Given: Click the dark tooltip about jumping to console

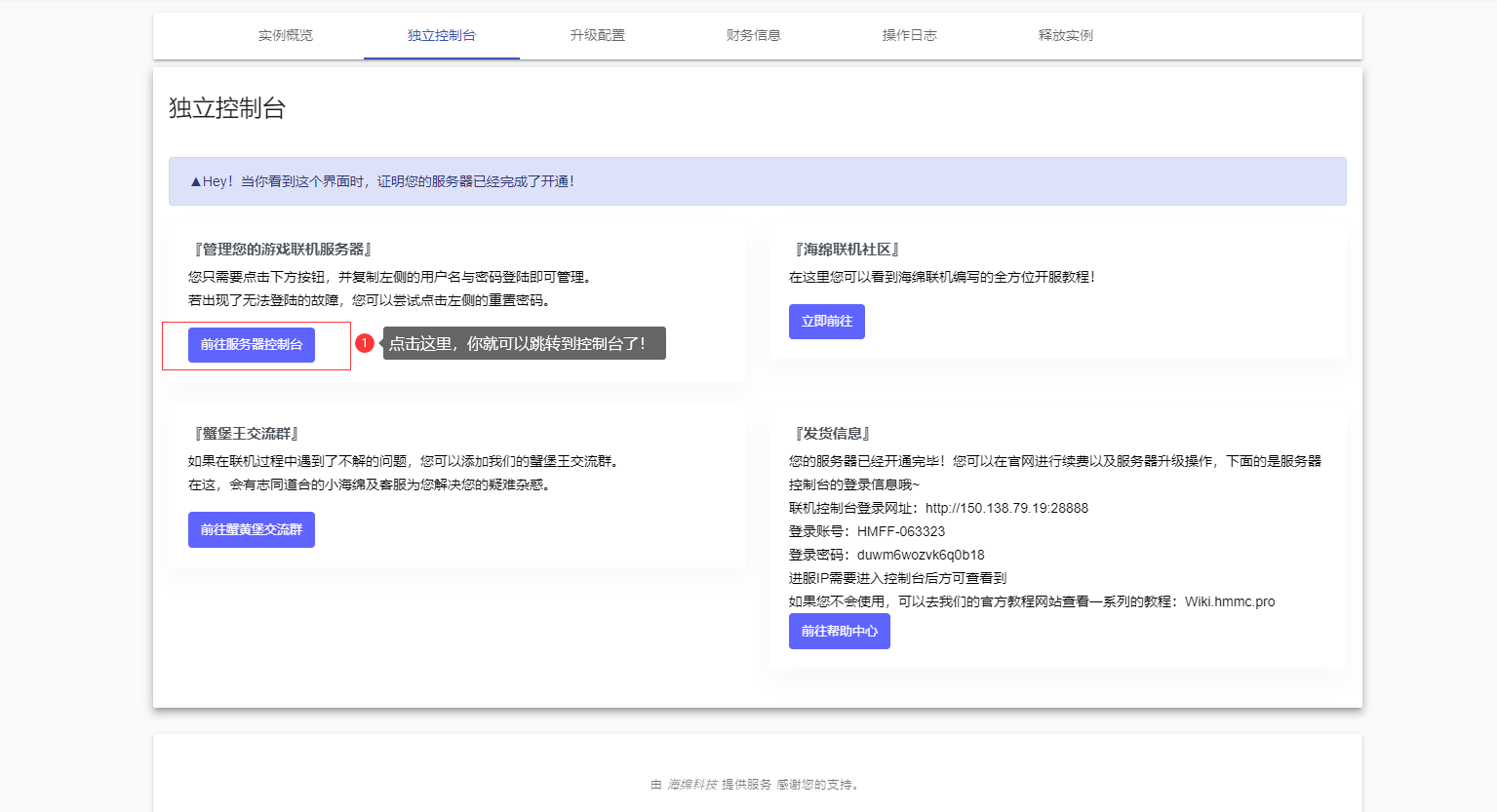Looking at the screenshot, I should [524, 343].
